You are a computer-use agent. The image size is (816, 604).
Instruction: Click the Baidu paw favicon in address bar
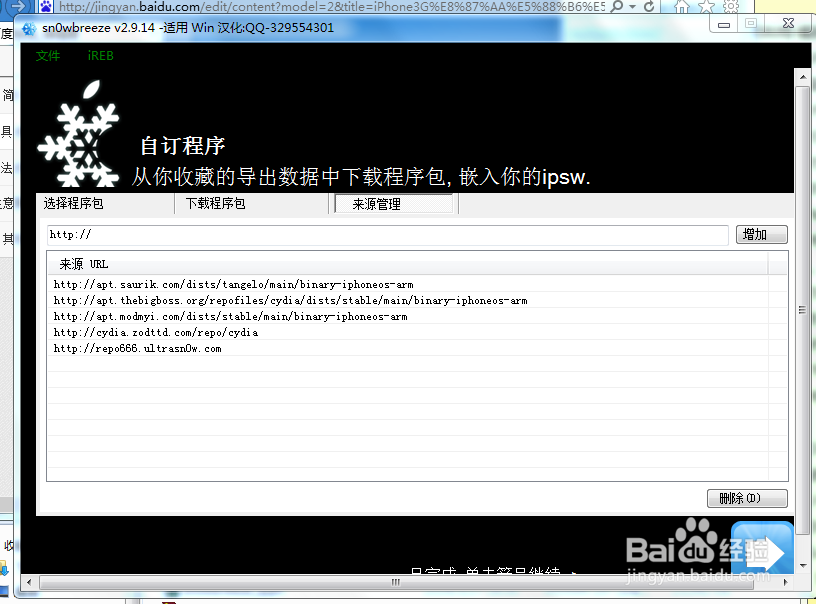click(x=46, y=7)
